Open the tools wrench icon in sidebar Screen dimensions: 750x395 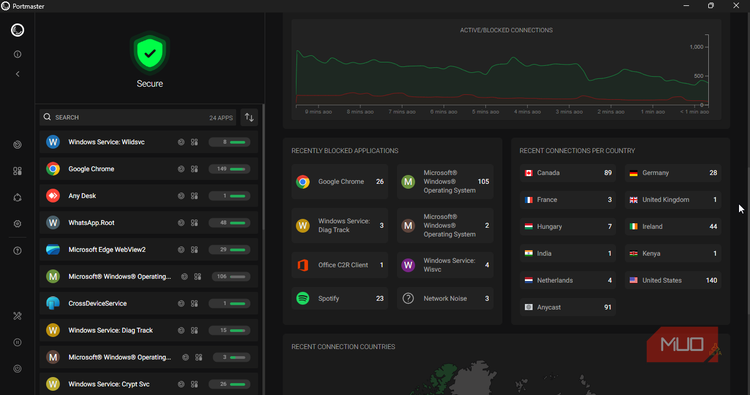17,316
